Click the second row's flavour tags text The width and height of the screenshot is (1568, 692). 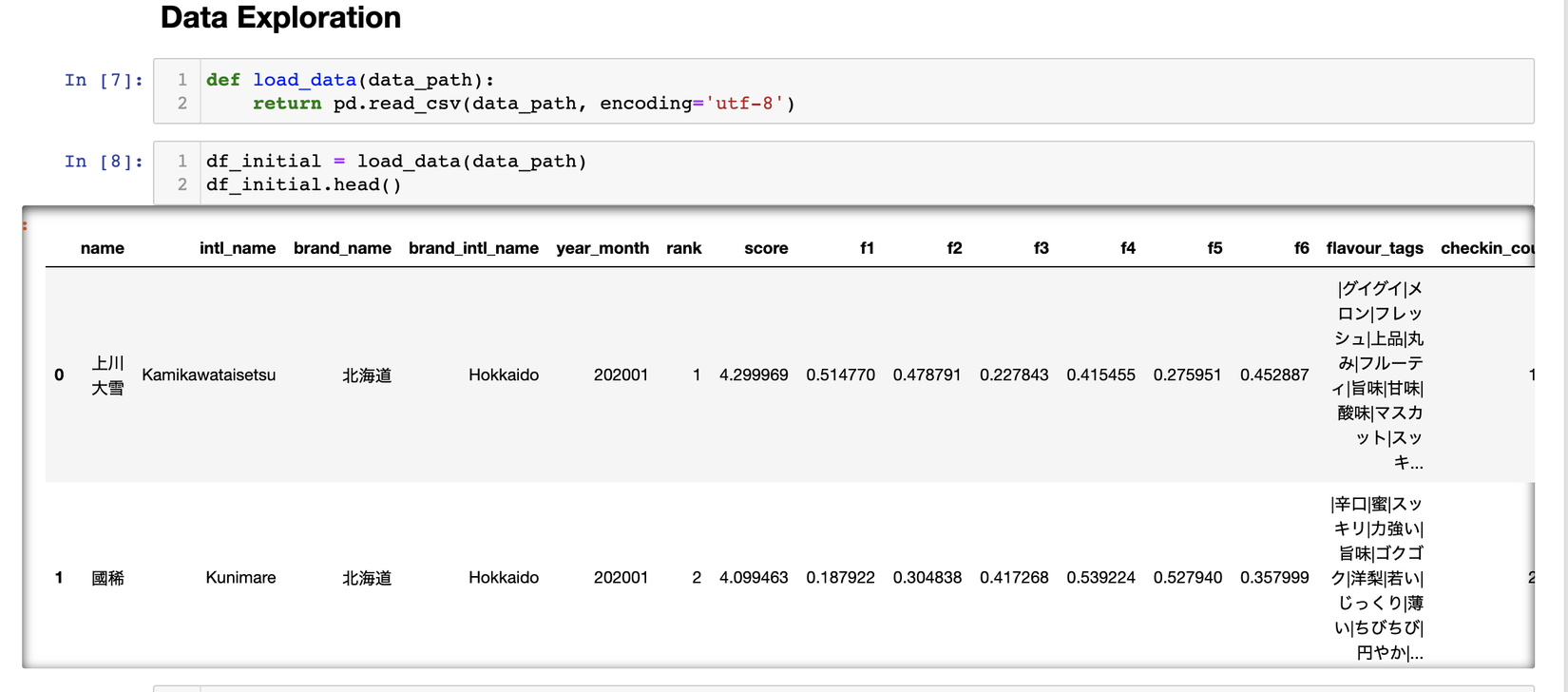1377,578
